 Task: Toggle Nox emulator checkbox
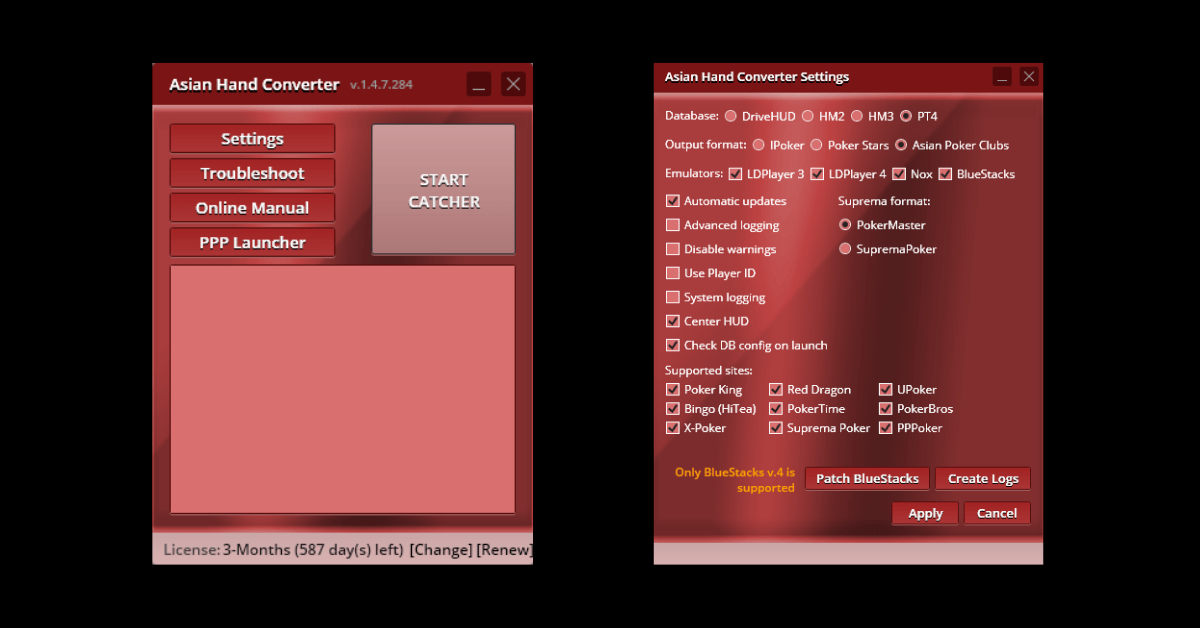[x=899, y=174]
